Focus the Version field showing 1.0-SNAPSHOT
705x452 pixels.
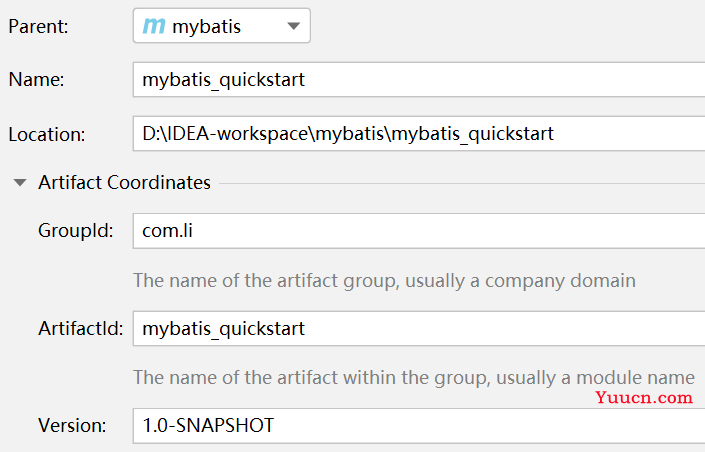pos(419,425)
